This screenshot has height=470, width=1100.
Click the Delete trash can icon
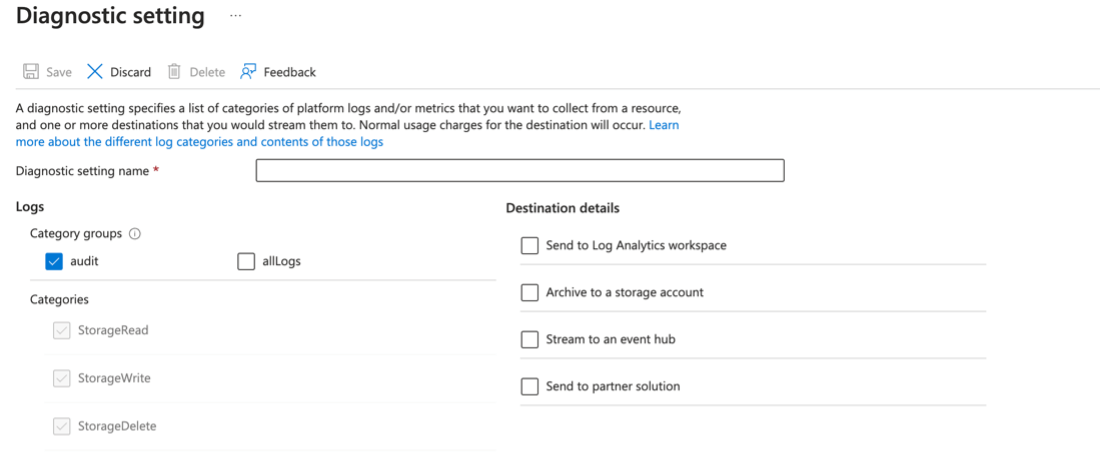point(174,72)
